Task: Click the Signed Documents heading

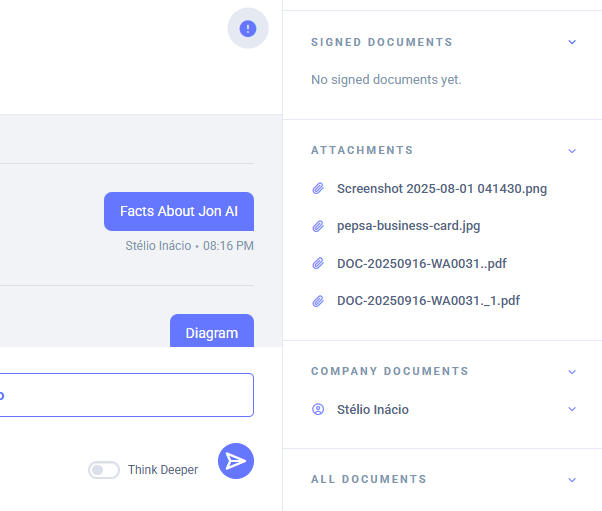Action: point(382,42)
